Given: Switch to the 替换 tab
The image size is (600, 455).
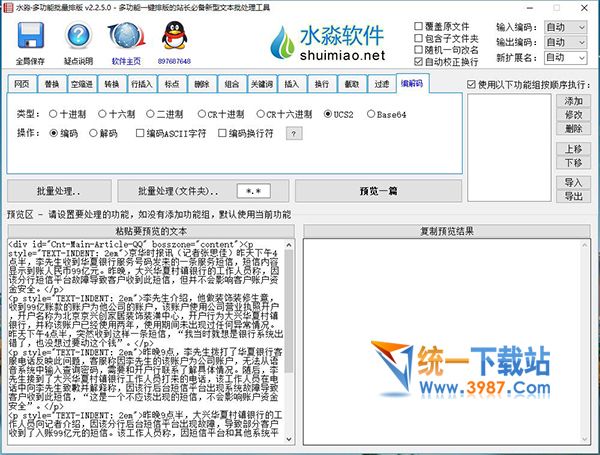Looking at the screenshot, I should point(52,84).
